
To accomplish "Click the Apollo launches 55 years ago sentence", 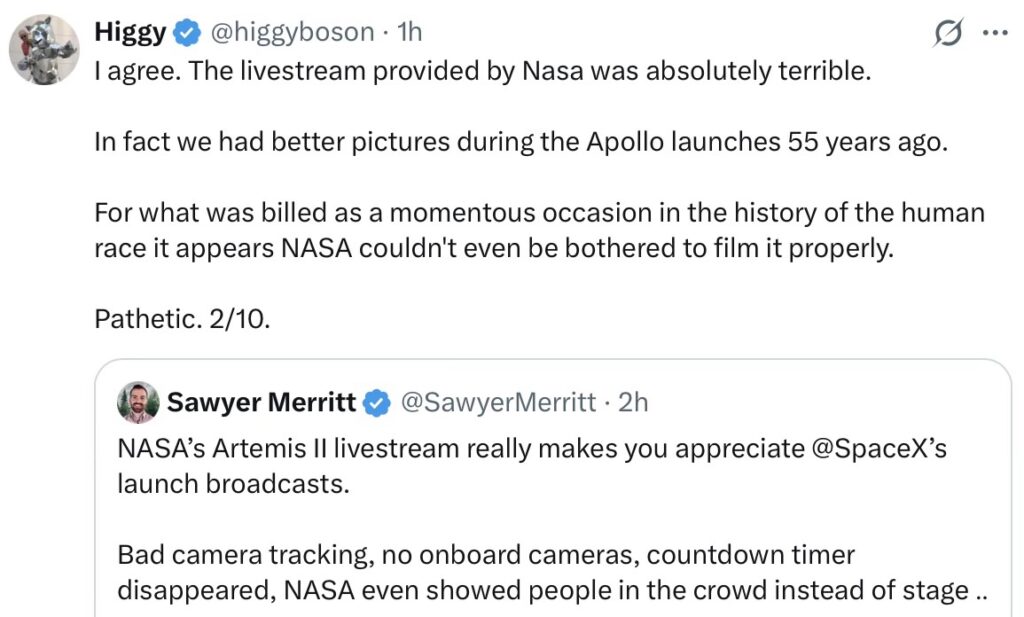I will 519,142.
